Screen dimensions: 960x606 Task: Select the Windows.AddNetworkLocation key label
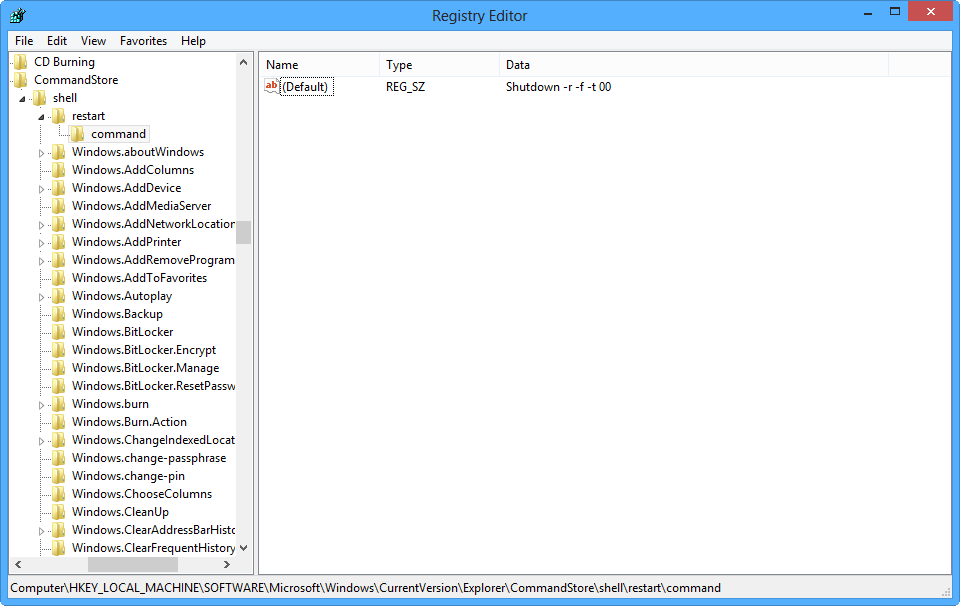(x=153, y=224)
